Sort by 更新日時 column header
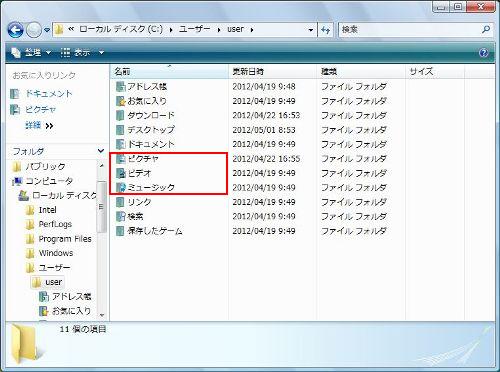The width and height of the screenshot is (500, 372). click(x=272, y=71)
